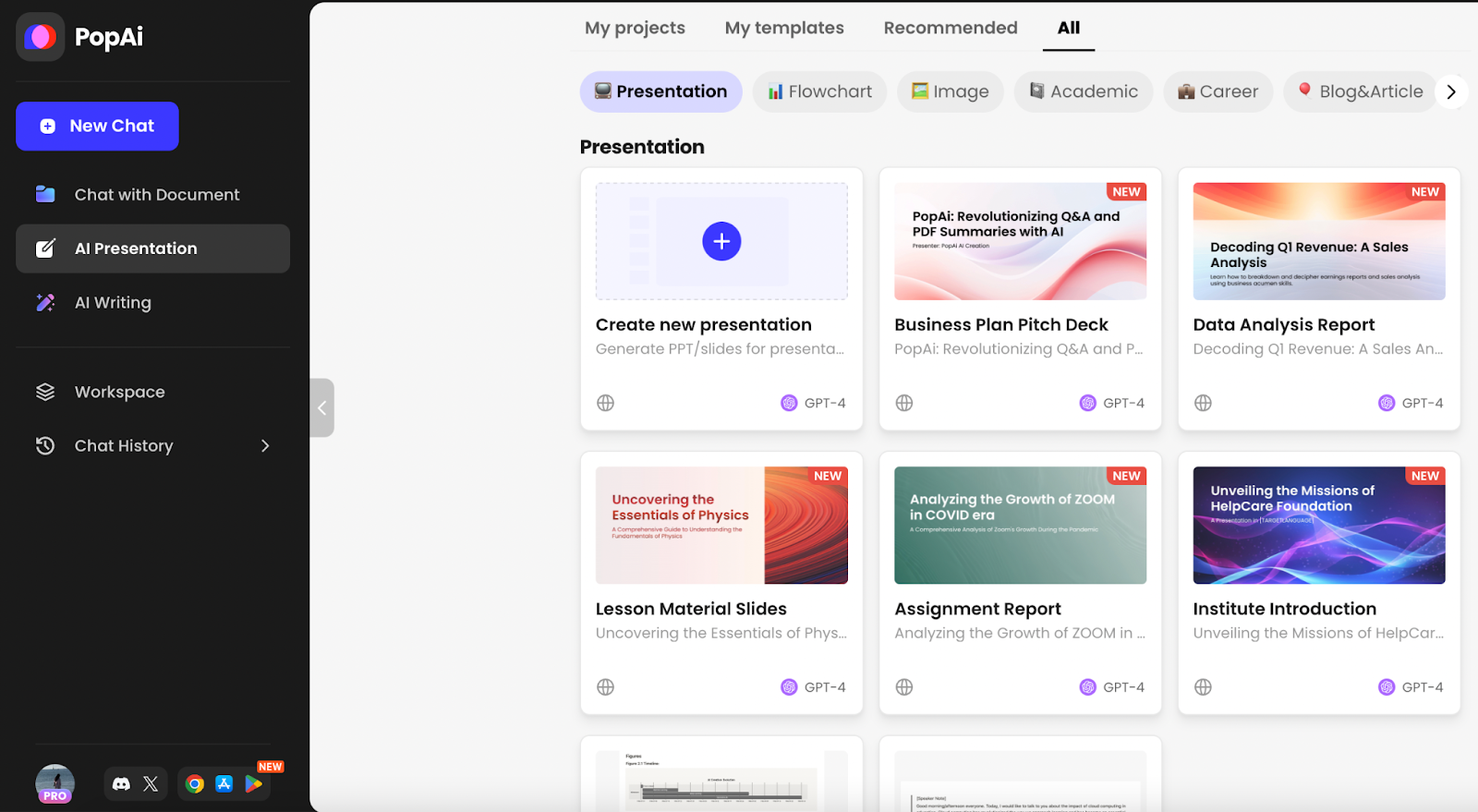
Task: Select the Career category chip
Action: coord(1218,91)
